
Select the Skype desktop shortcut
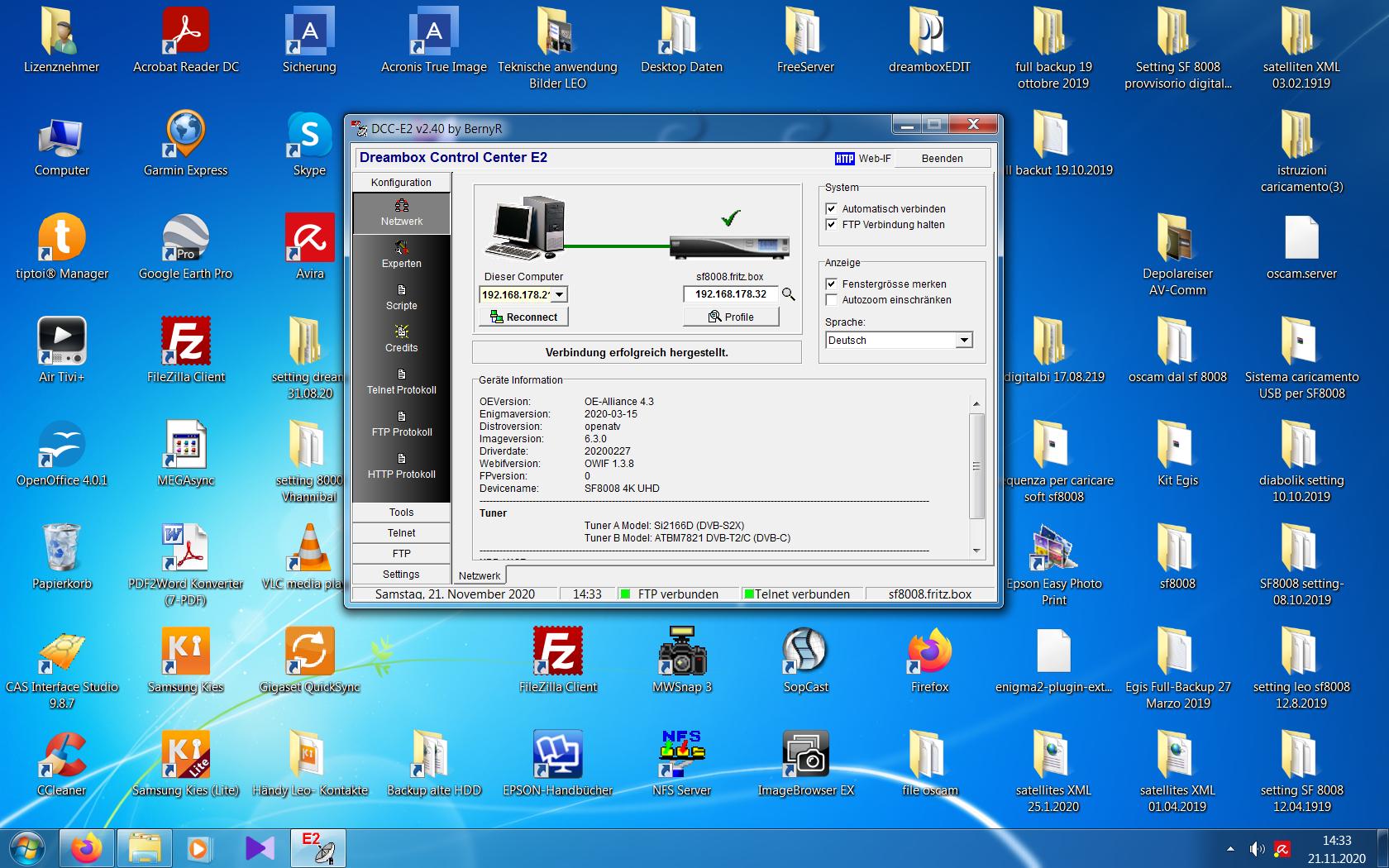coord(310,145)
